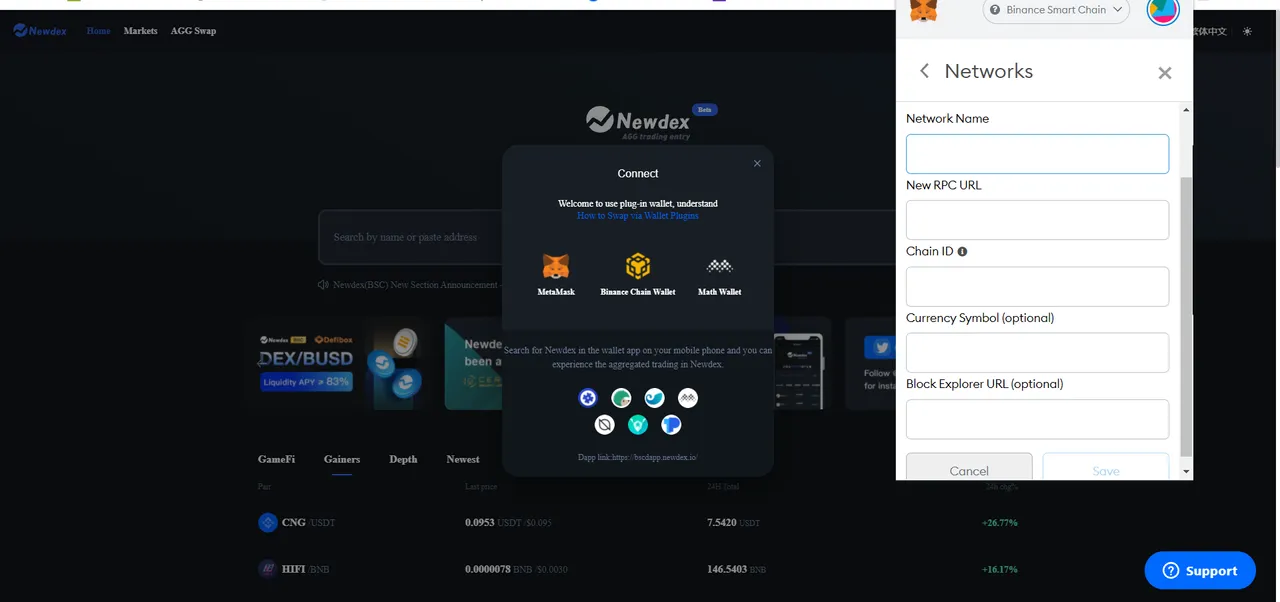
Task: Click the Chain ID info icon
Action: (x=962, y=252)
